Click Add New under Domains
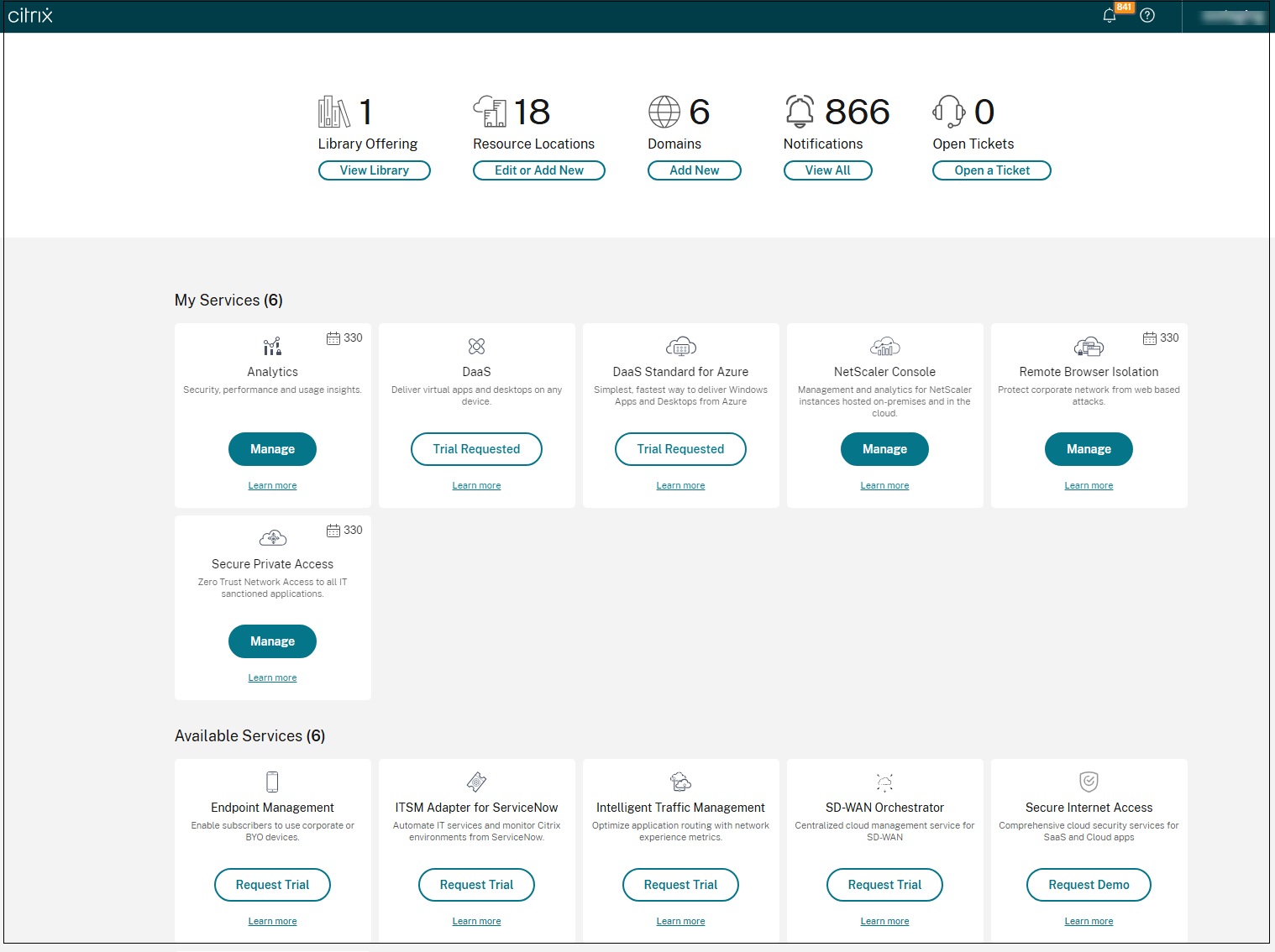The width and height of the screenshot is (1275, 952). tap(695, 170)
